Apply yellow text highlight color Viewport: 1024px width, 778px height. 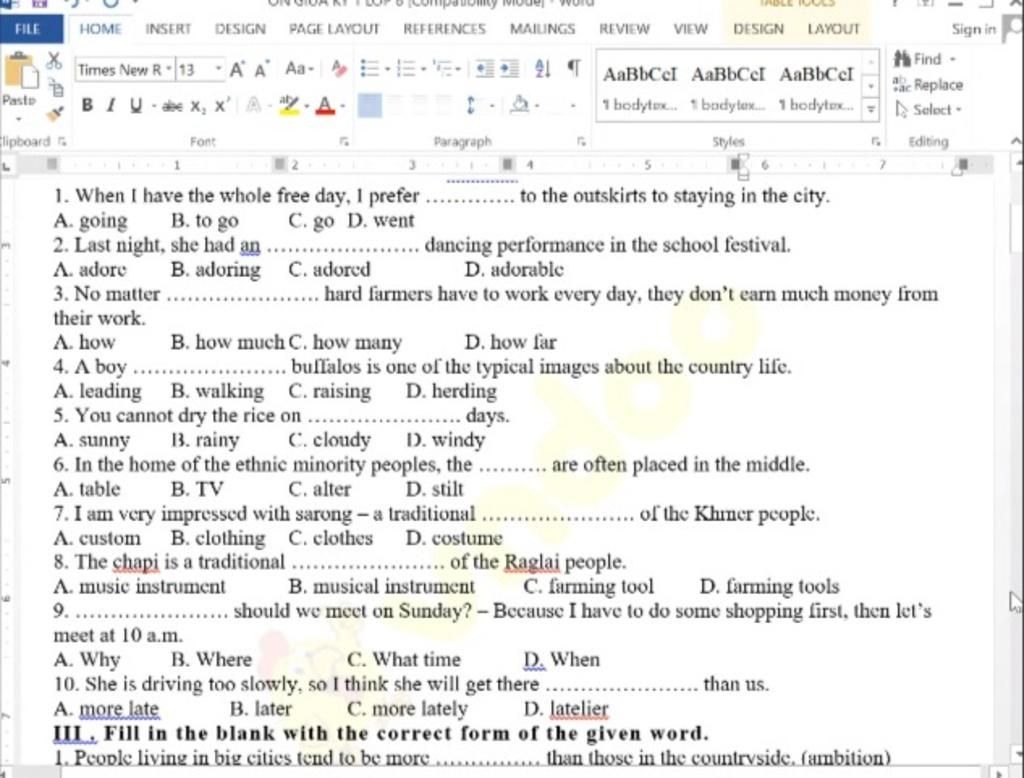pyautogui.click(x=288, y=105)
